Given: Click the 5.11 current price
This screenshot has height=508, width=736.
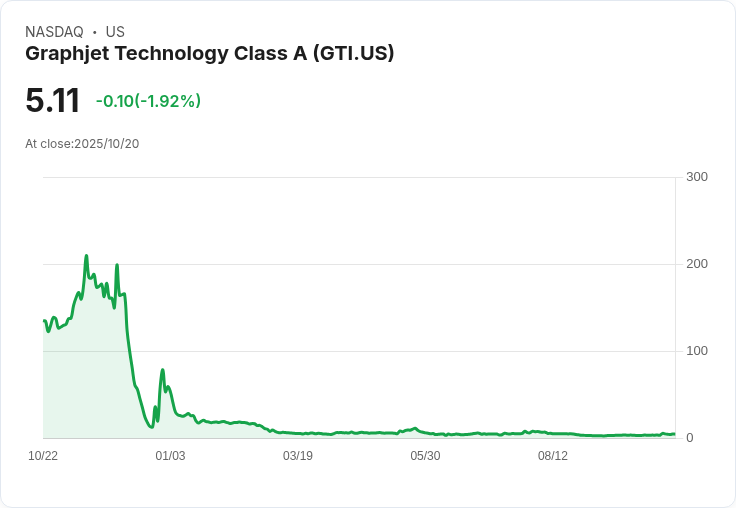Looking at the screenshot, I should click(53, 100).
